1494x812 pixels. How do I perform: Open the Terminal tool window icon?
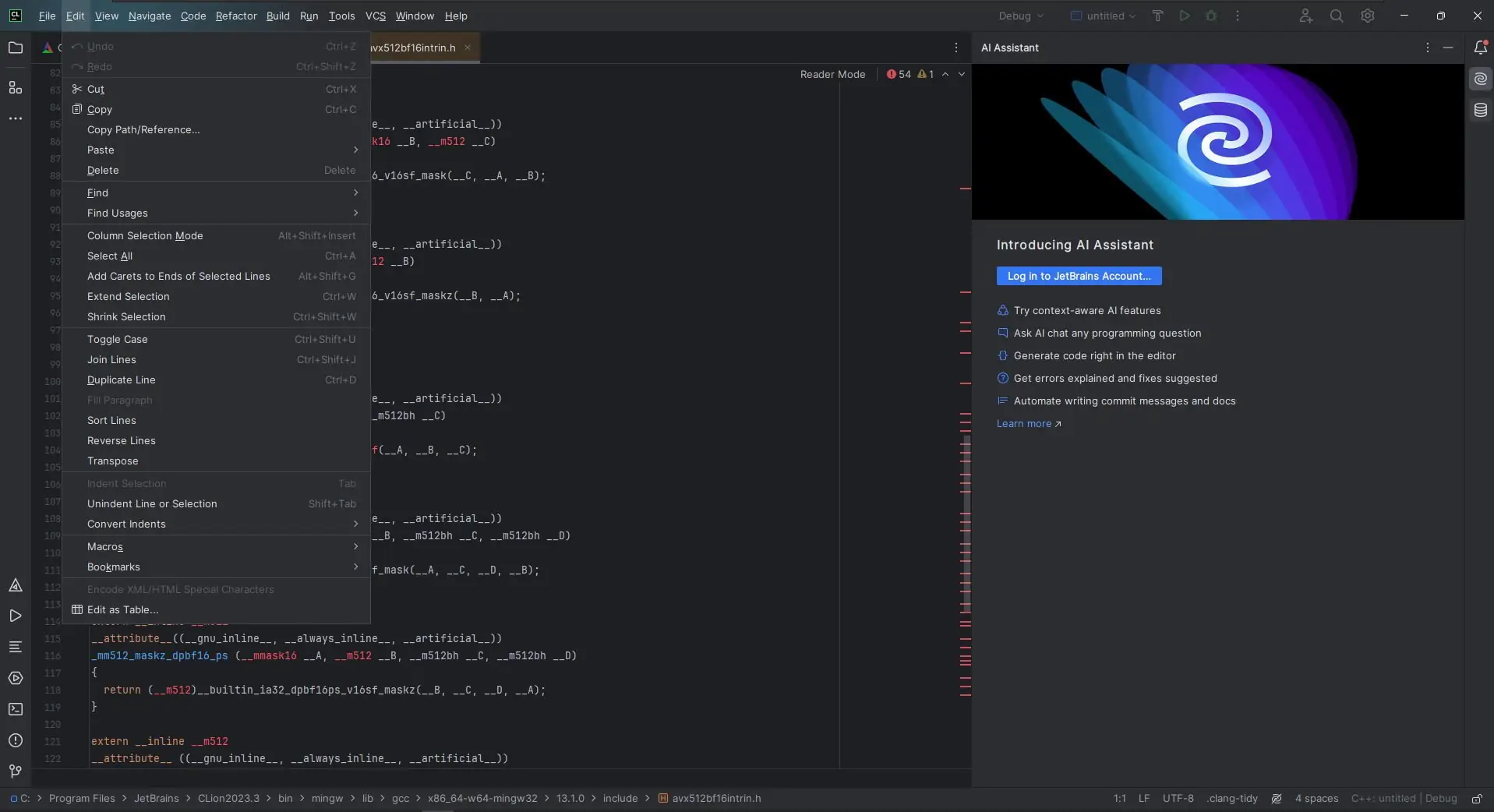pos(16,709)
